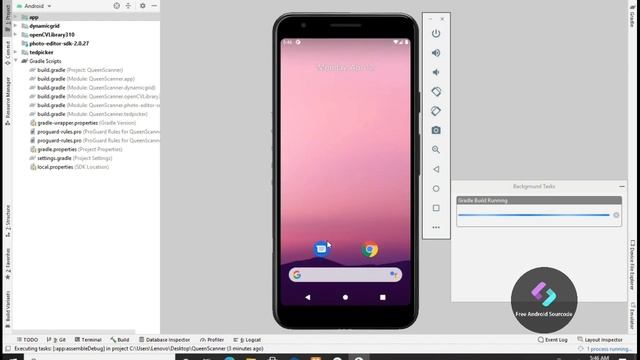Image resolution: width=640 pixels, height=360 pixels.
Task: Click the '1 process running' status link
Action: (x=609, y=349)
